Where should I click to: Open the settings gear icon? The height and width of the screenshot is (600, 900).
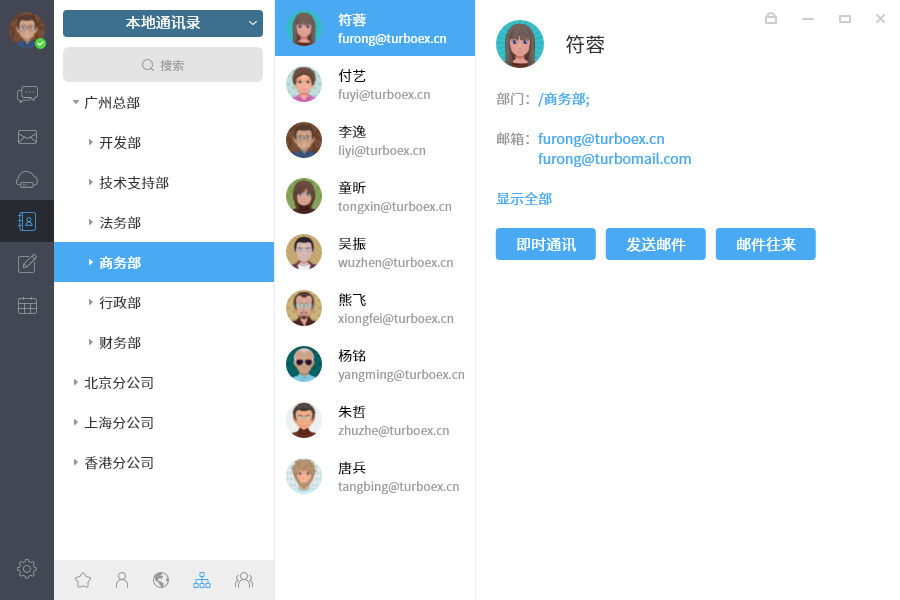coord(27,569)
